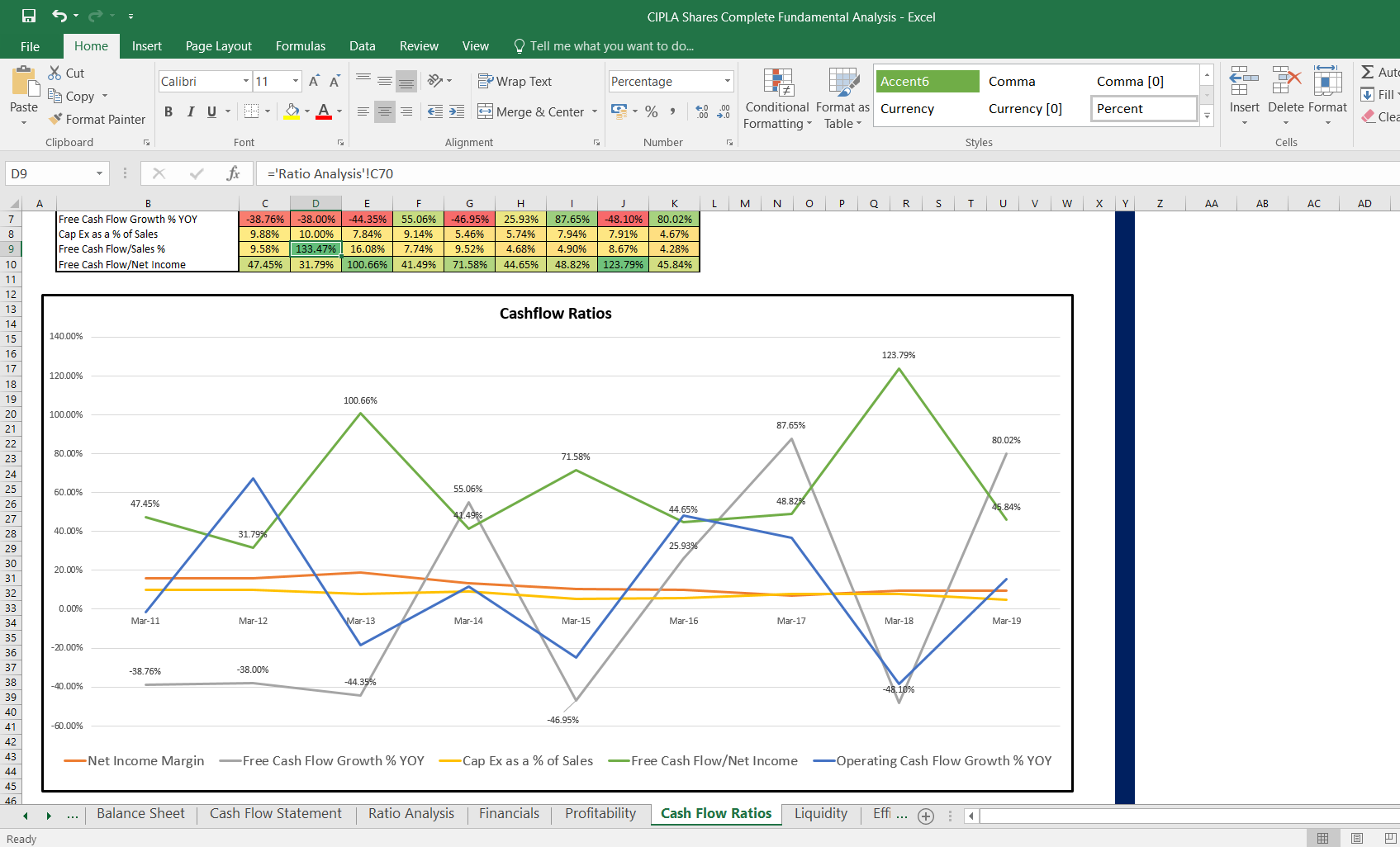Apply the yellow fill color
The image size is (1400, 847).
(292, 111)
